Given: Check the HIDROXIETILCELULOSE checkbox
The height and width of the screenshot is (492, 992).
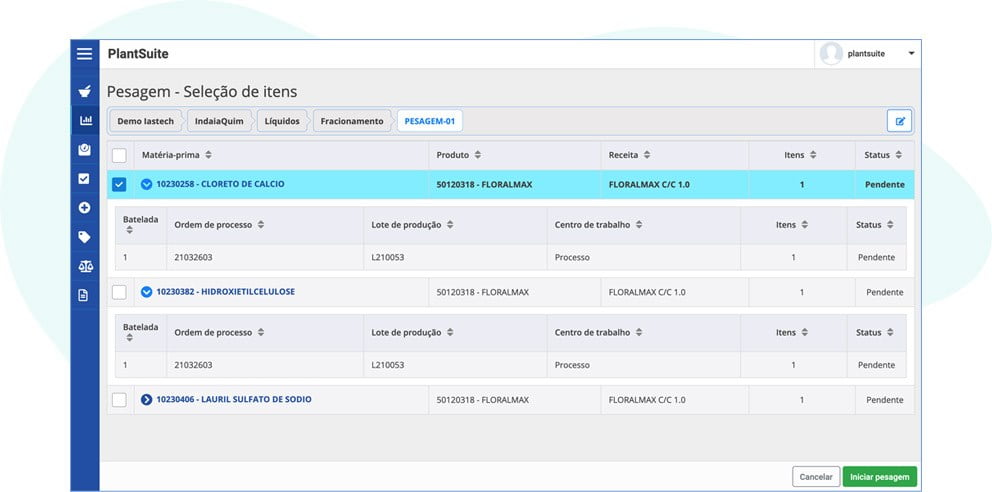Looking at the screenshot, I should tap(119, 292).
